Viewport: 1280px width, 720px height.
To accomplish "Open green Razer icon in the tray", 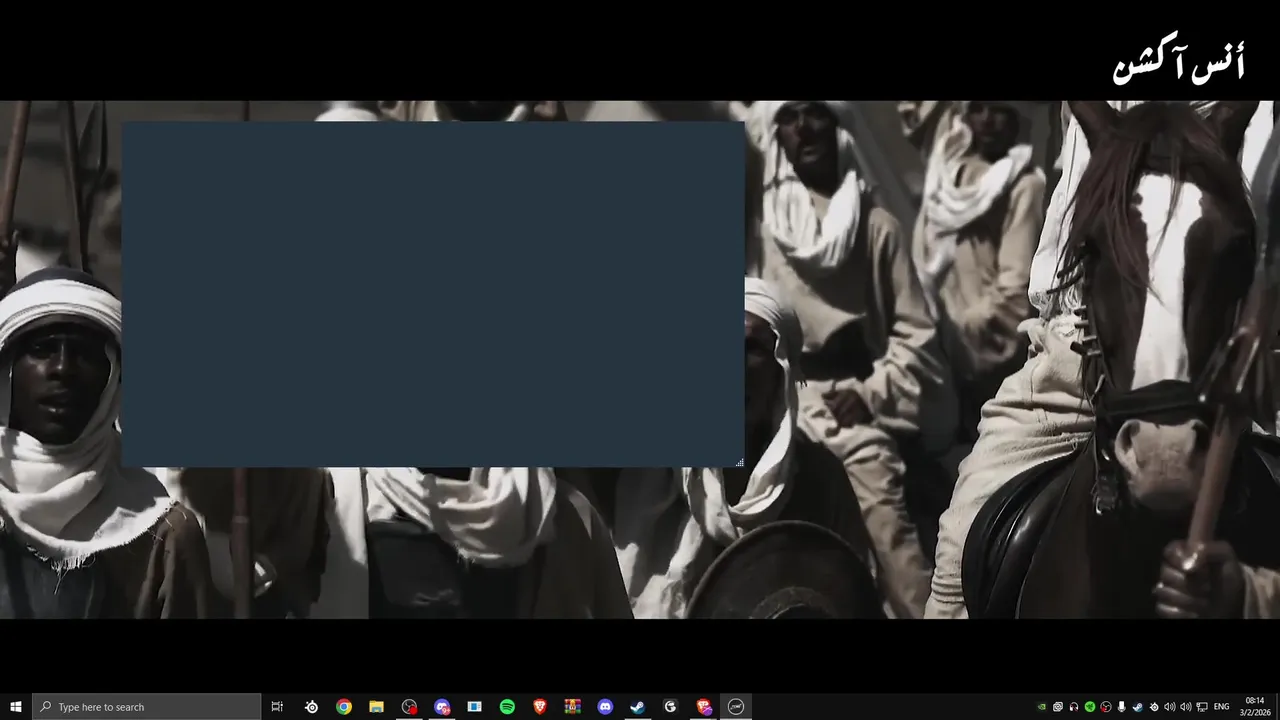I will (1090, 707).
